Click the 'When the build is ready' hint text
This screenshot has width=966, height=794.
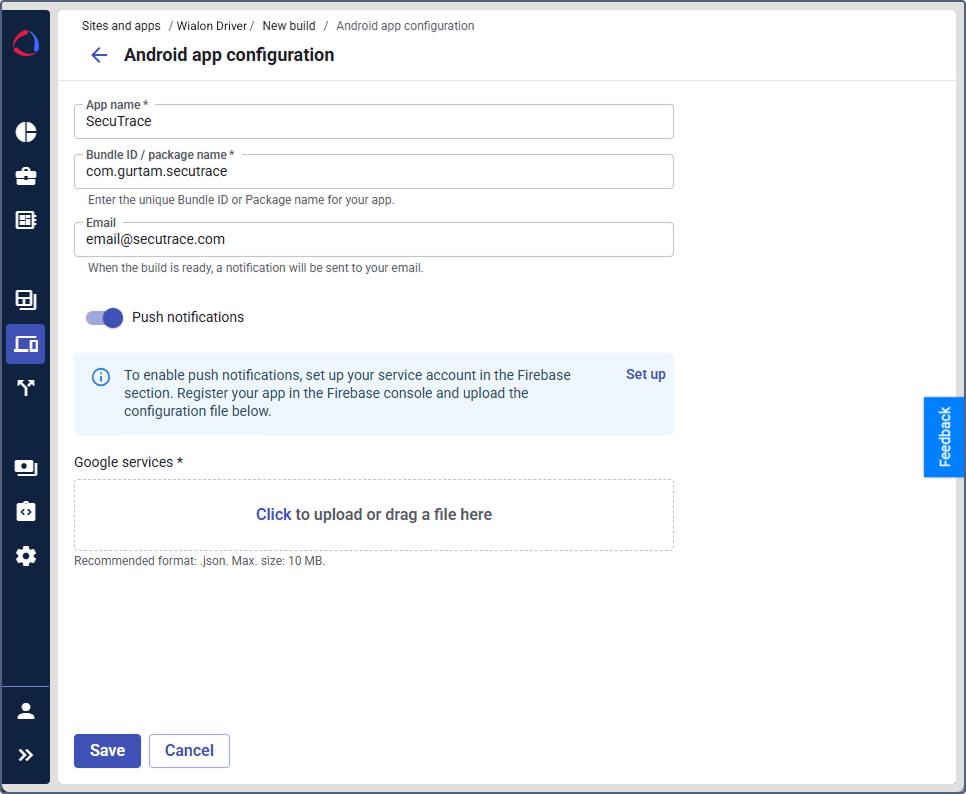pyautogui.click(x=256, y=268)
